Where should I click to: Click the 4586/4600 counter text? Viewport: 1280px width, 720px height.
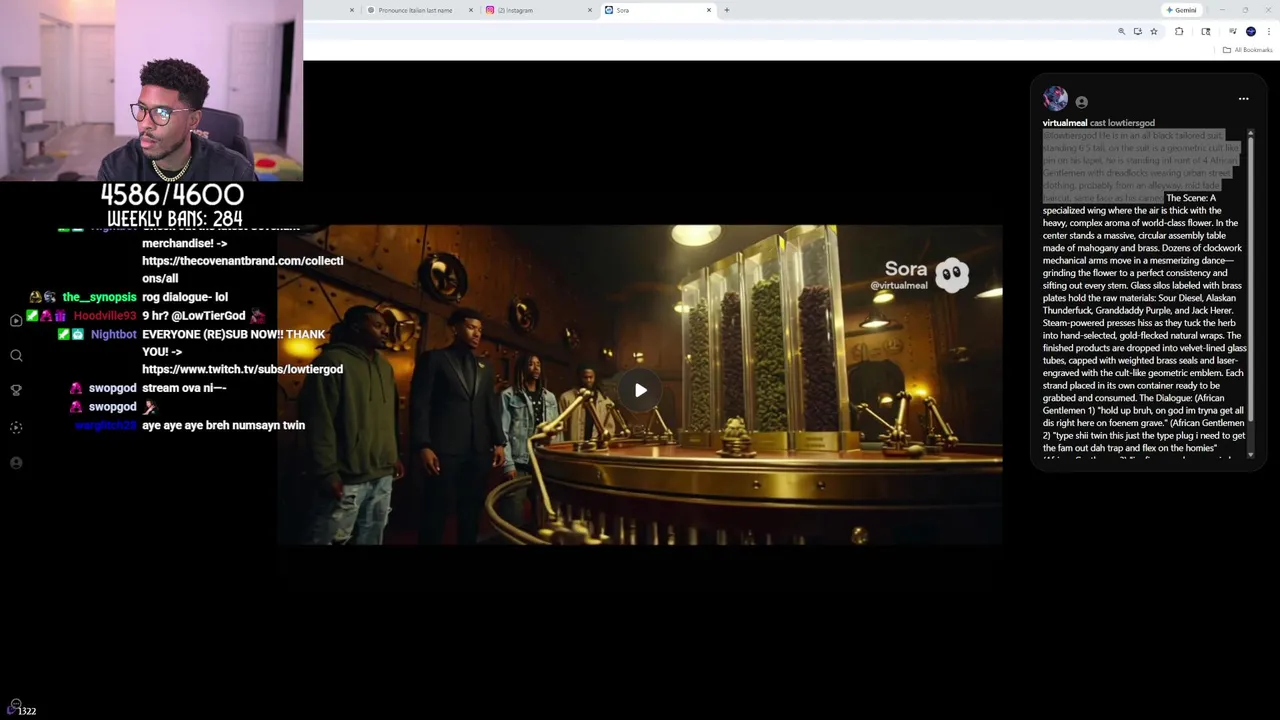pos(172,194)
